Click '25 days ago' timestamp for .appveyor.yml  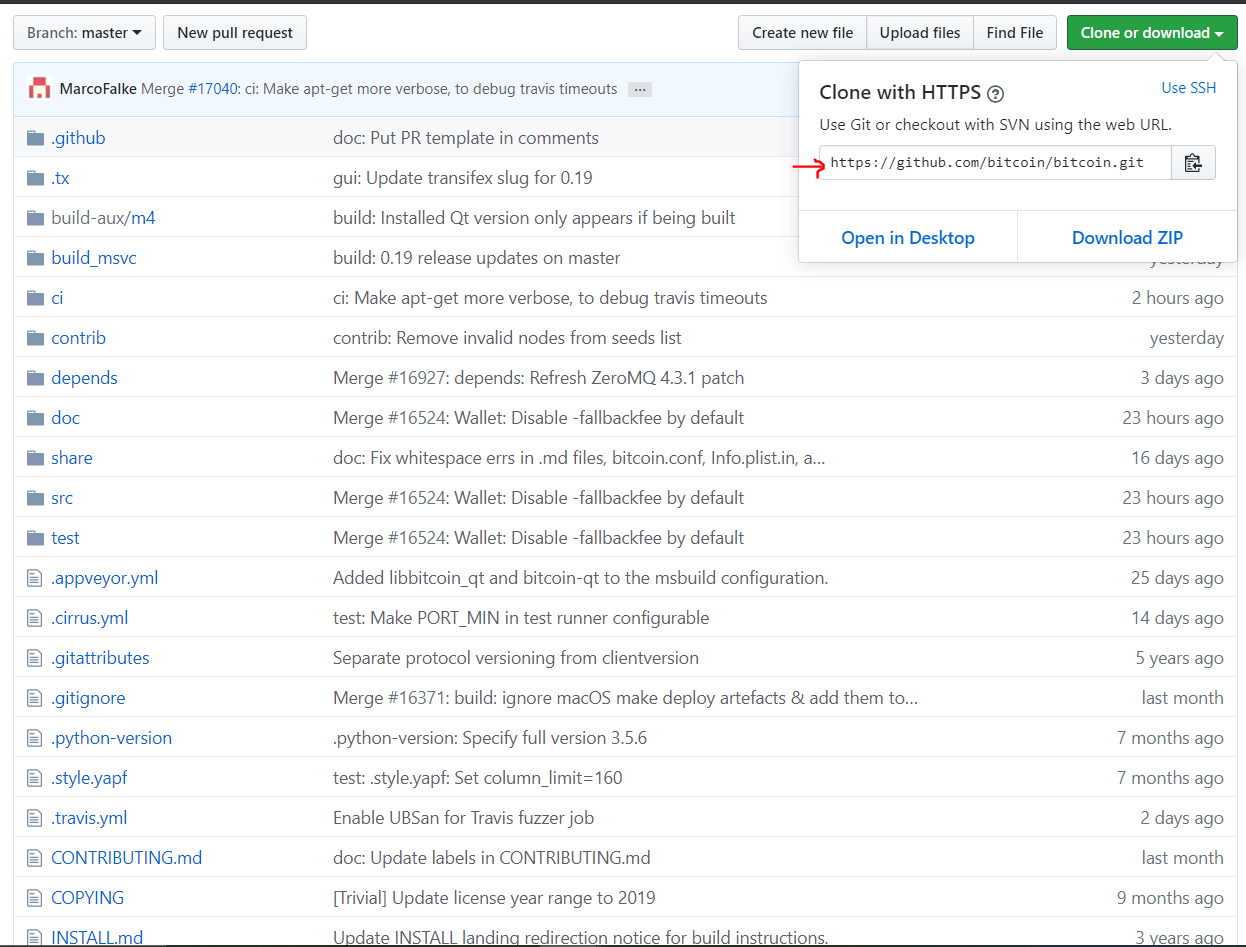(1177, 578)
